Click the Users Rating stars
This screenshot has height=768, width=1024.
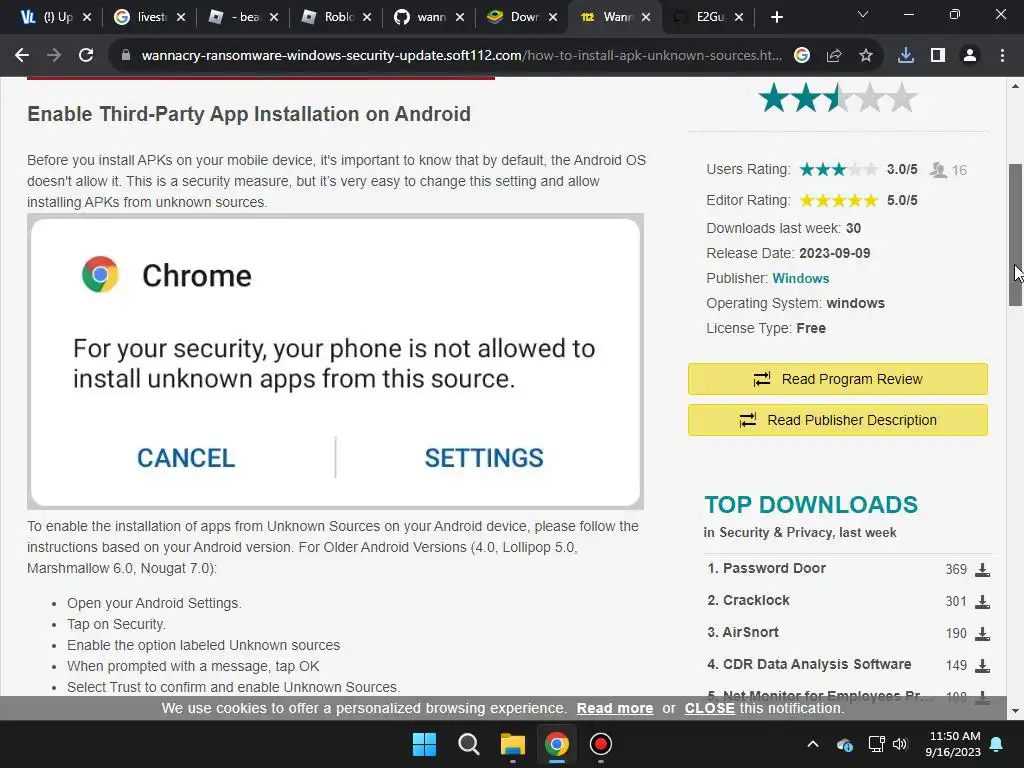click(839, 170)
